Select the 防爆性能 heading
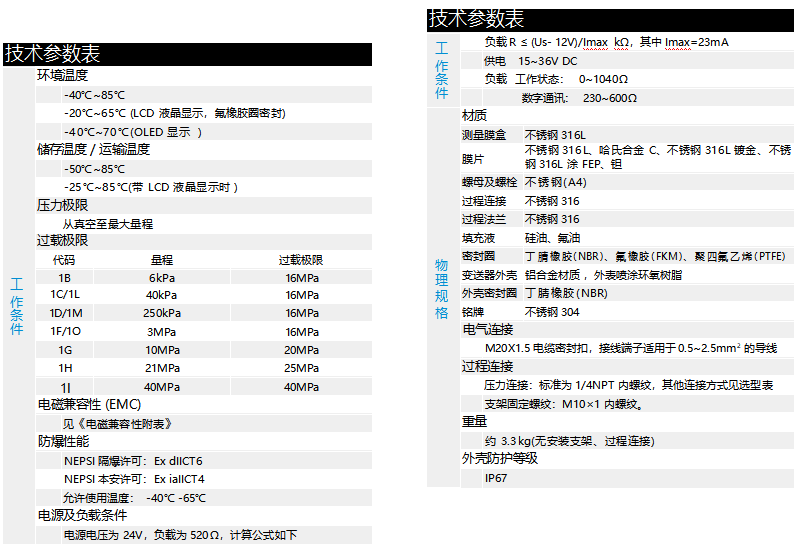The height and width of the screenshot is (555, 799). coord(62,441)
